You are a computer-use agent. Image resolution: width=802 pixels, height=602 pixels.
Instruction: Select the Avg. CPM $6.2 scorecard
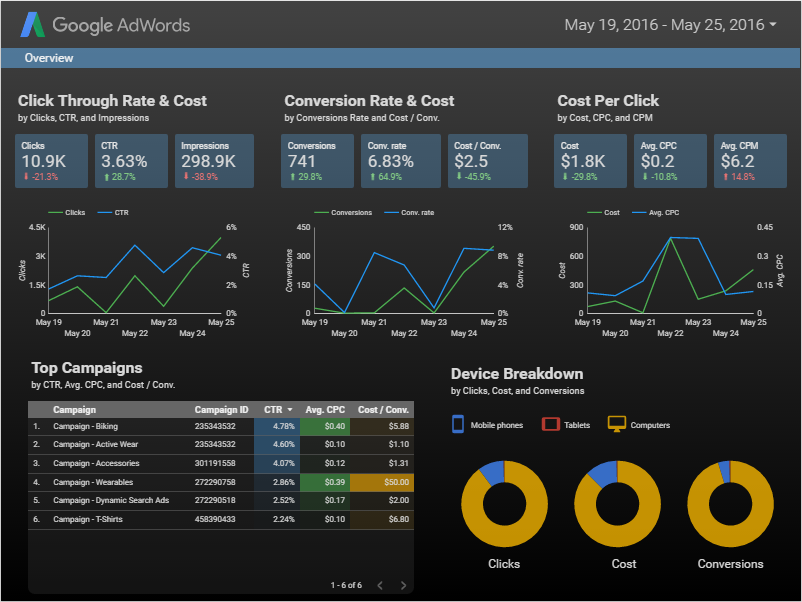coord(750,161)
